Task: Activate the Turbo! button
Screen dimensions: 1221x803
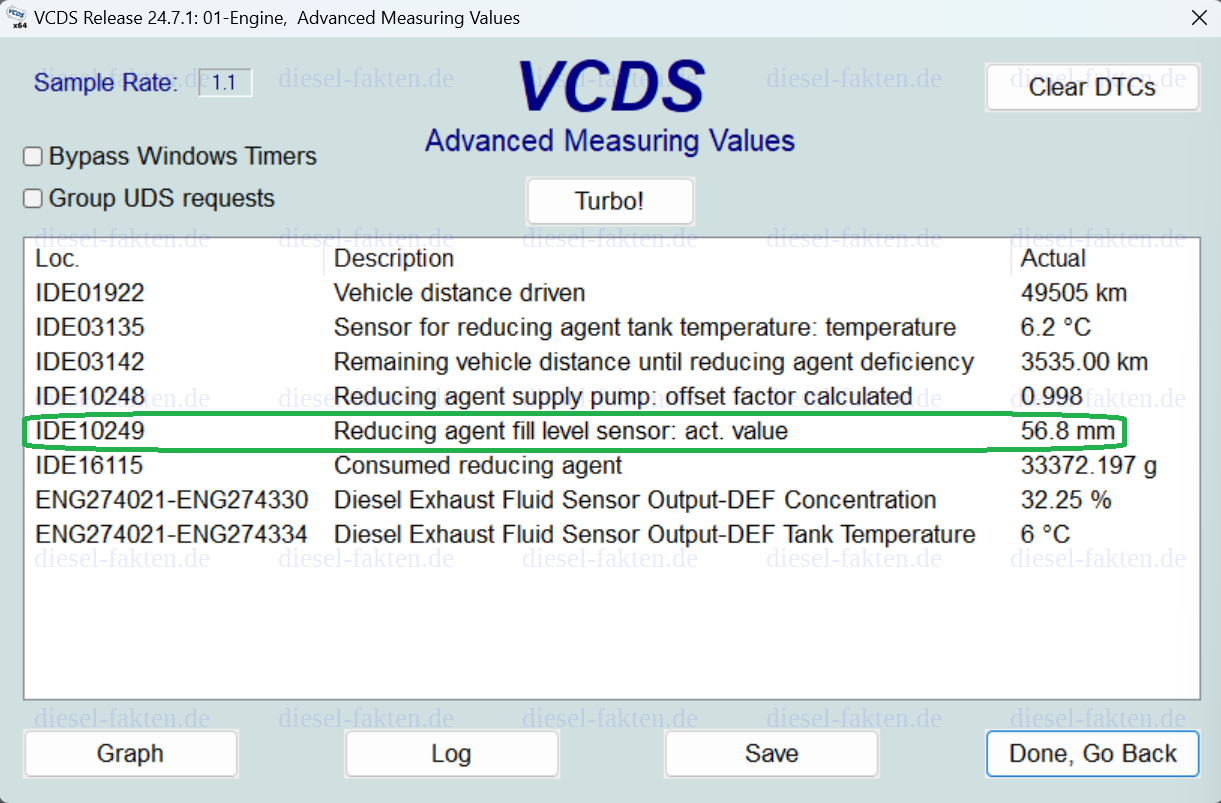Action: [x=610, y=201]
